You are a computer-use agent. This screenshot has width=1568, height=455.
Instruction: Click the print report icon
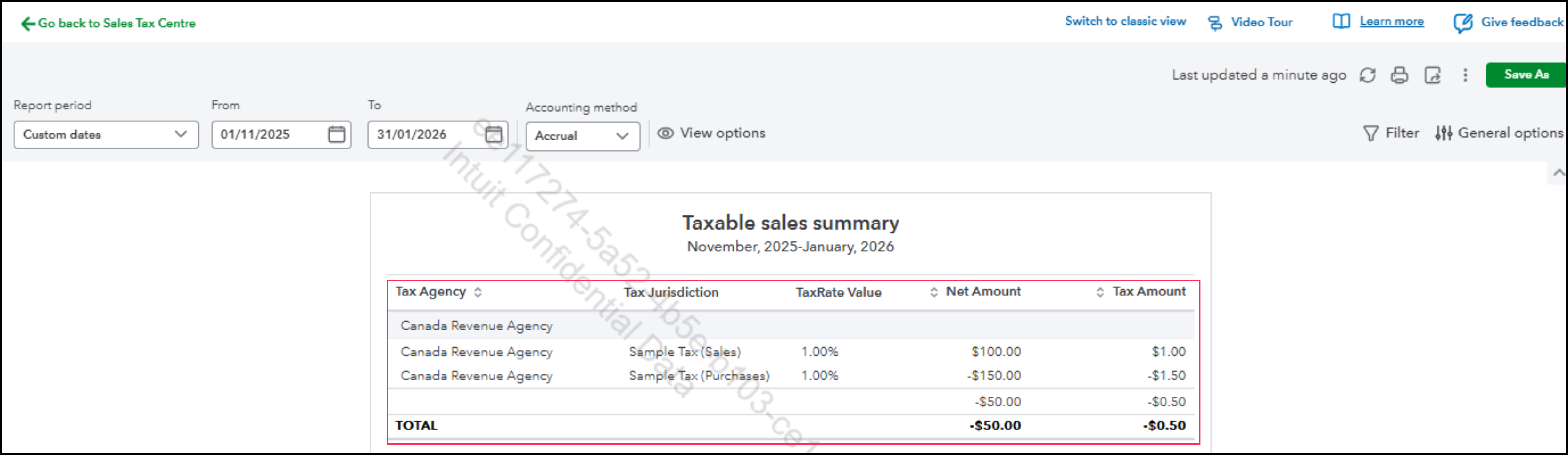(1399, 75)
